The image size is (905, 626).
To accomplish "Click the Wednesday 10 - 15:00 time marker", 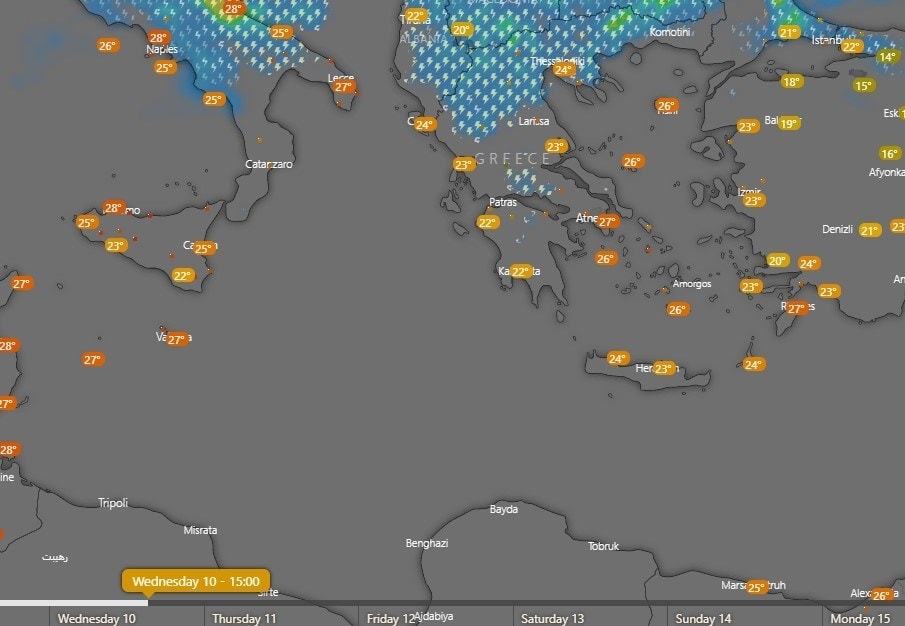I will pyautogui.click(x=195, y=581).
